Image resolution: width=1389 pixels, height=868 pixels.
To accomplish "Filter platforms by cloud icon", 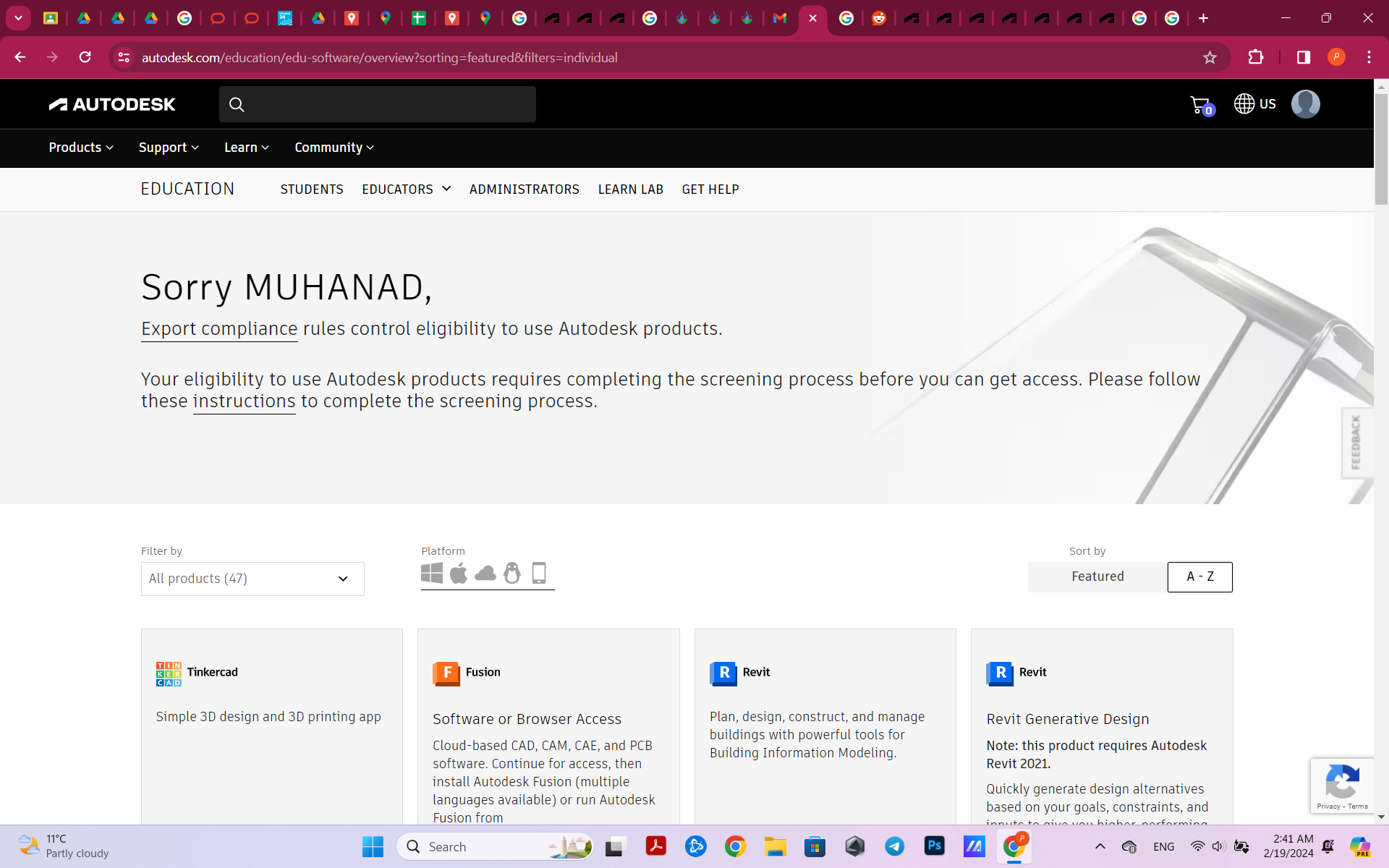I will [x=485, y=574].
